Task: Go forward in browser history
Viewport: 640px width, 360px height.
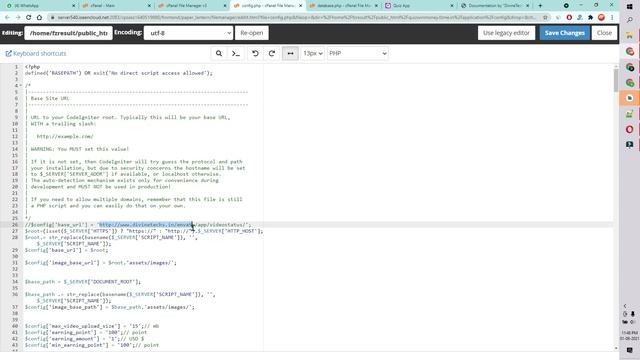Action: (x=18, y=18)
